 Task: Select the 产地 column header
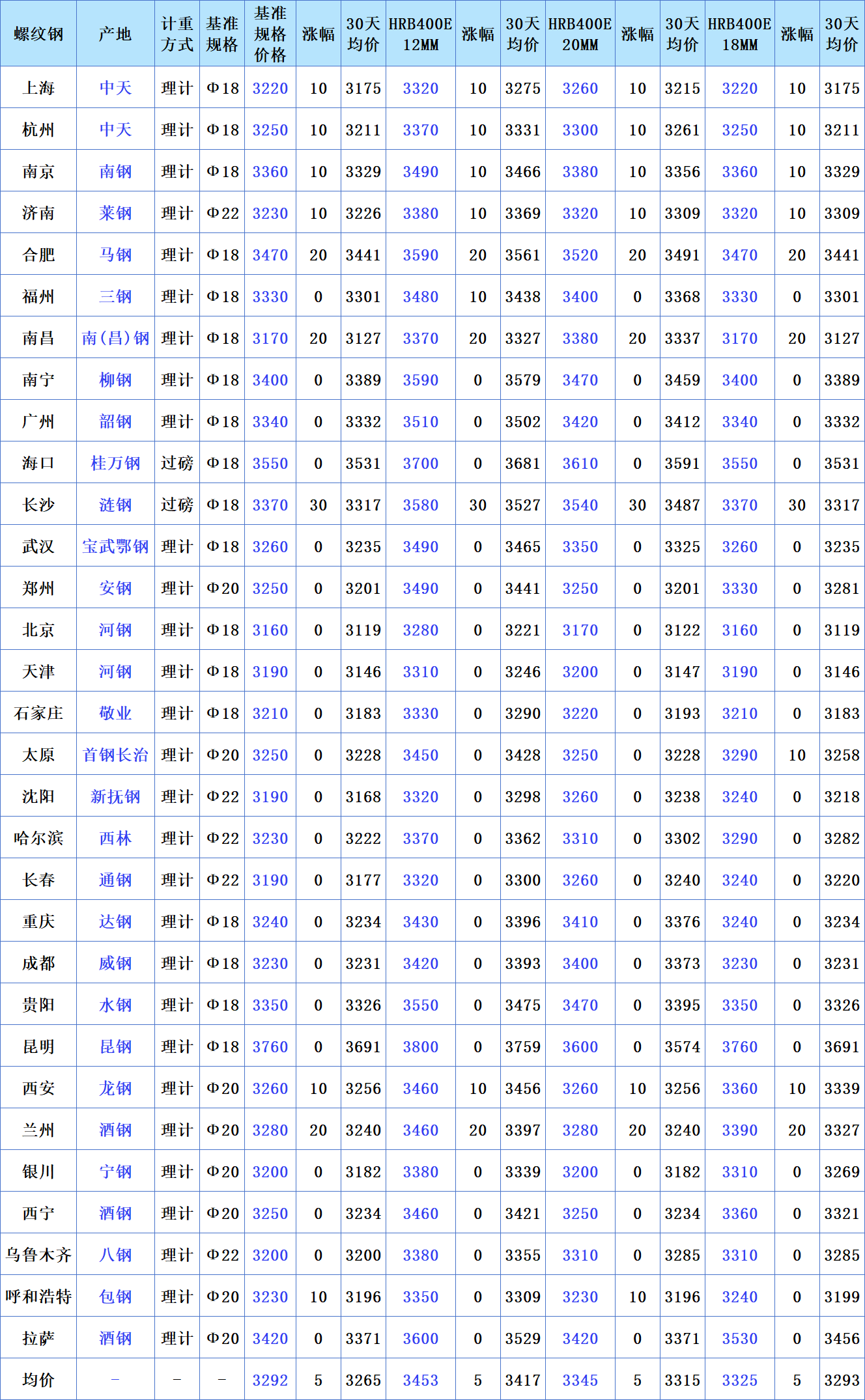[115, 34]
